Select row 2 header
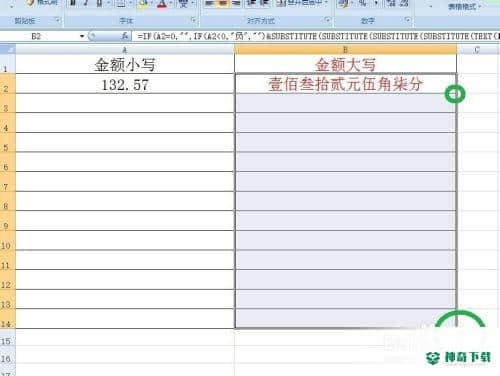The width and height of the screenshot is (500, 376). 7,84
